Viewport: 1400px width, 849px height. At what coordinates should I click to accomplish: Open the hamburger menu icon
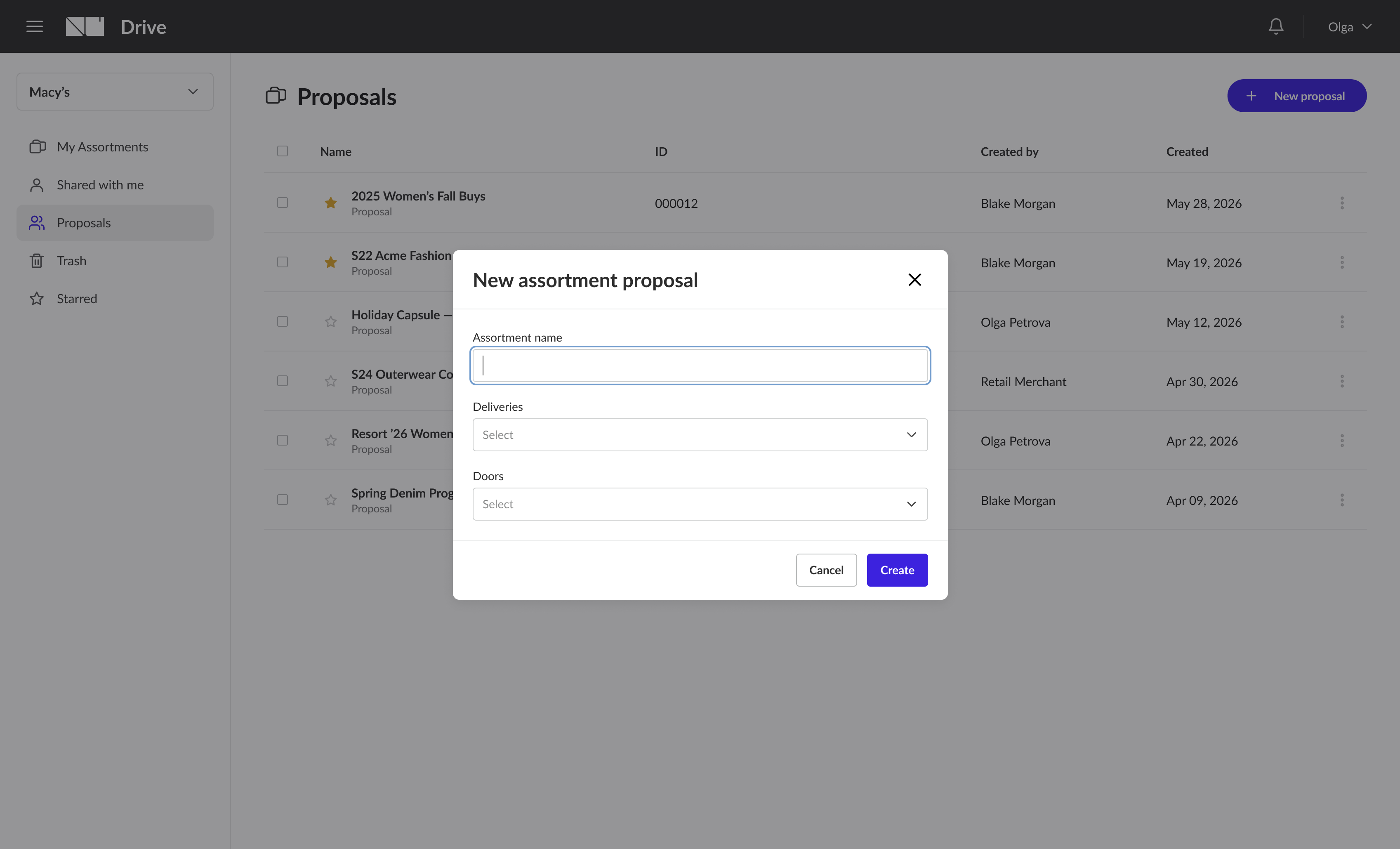pyautogui.click(x=35, y=26)
